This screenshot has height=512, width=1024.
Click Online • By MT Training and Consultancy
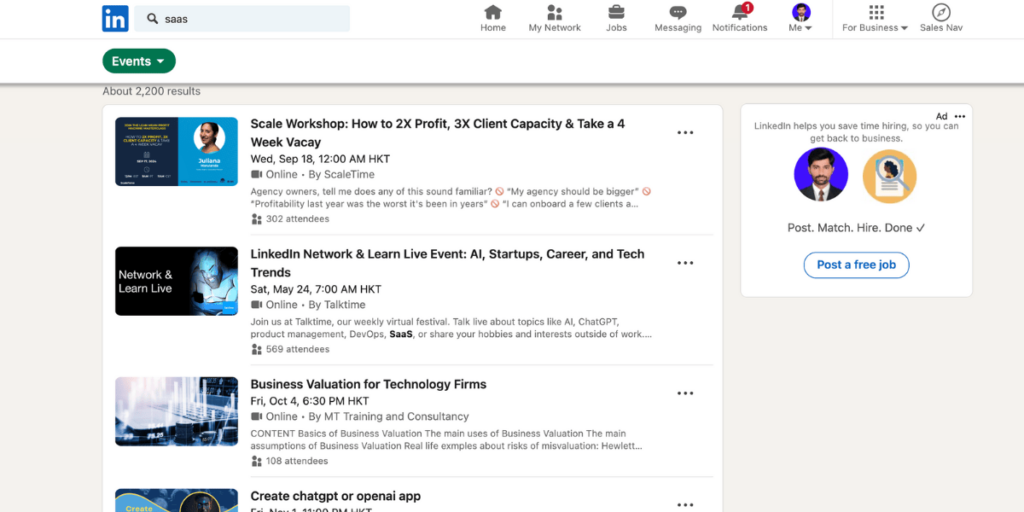click(x=360, y=417)
